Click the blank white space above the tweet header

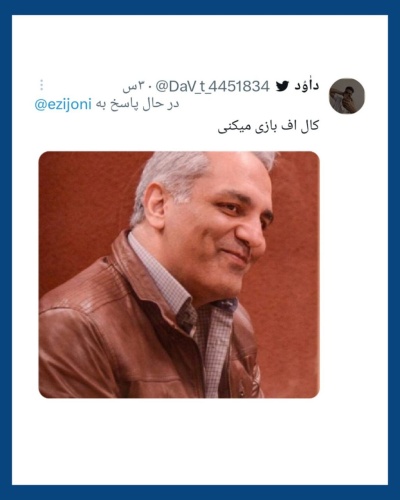coord(200,45)
